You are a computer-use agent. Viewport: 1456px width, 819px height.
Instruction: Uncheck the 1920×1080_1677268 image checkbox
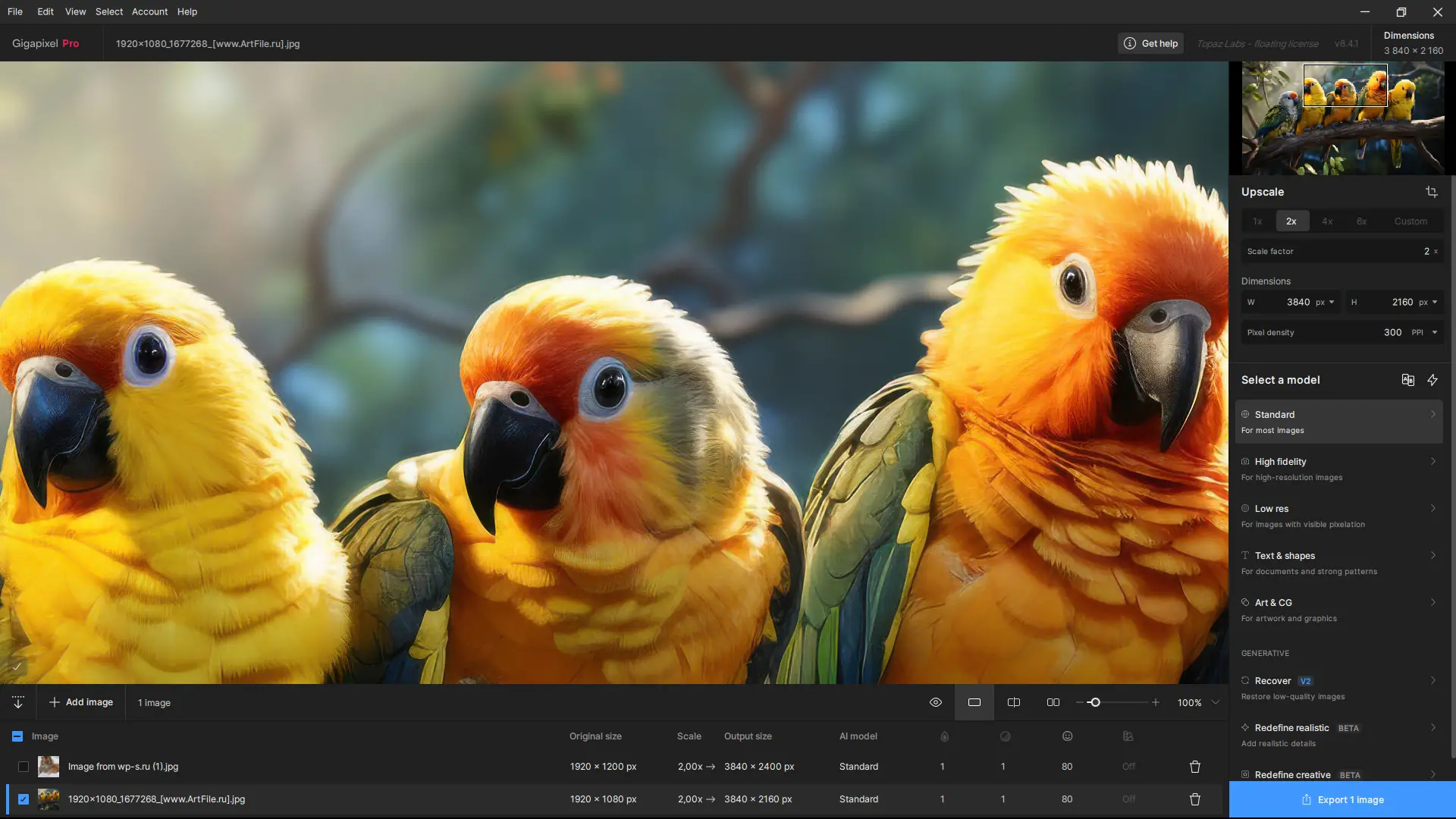[24, 799]
